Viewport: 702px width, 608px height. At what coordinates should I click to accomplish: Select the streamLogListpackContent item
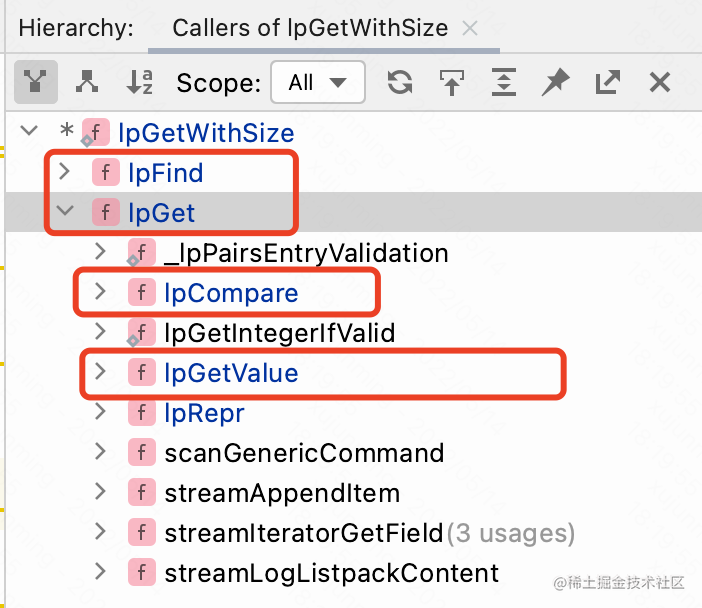(x=332, y=573)
